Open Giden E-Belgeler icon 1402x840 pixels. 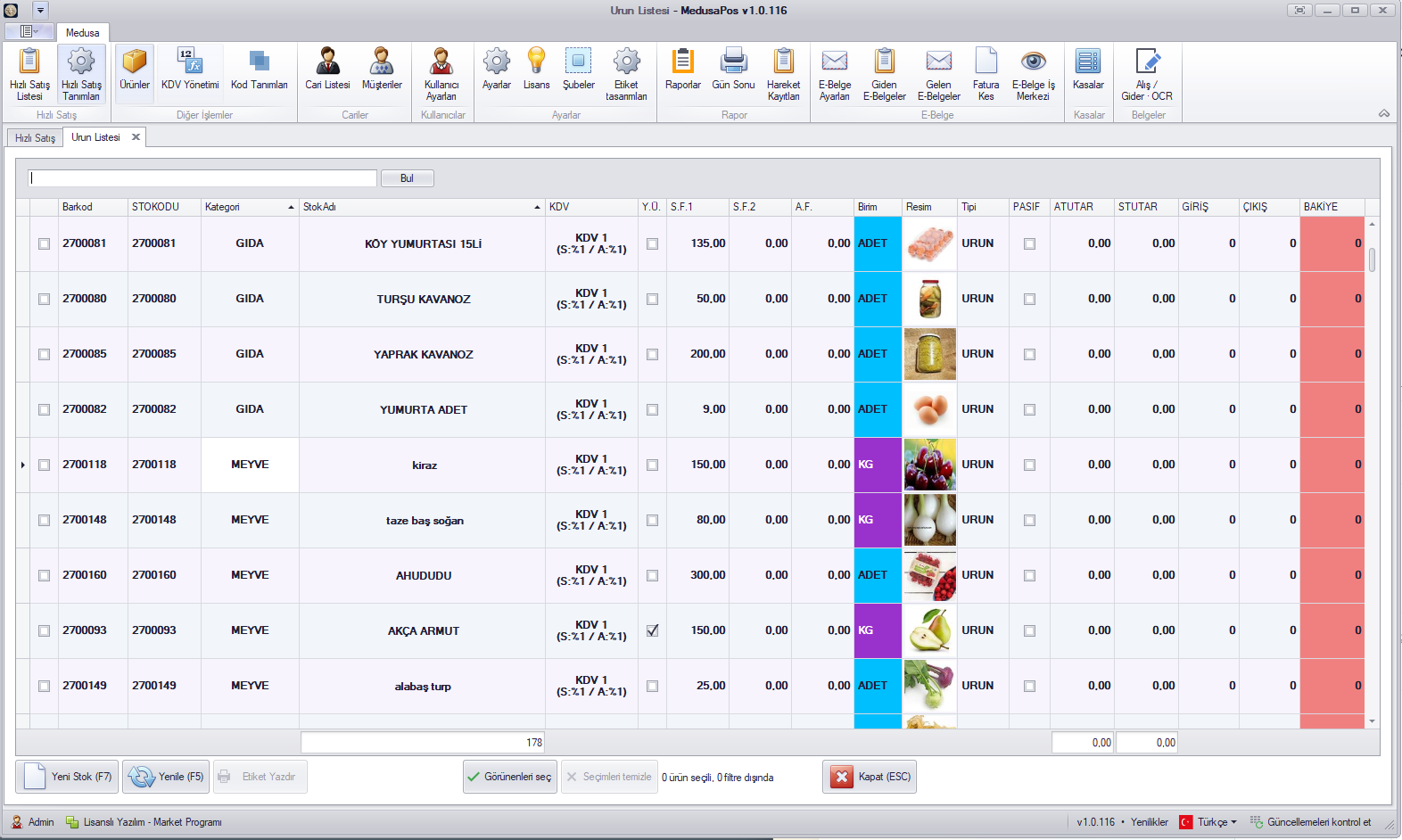tap(885, 74)
